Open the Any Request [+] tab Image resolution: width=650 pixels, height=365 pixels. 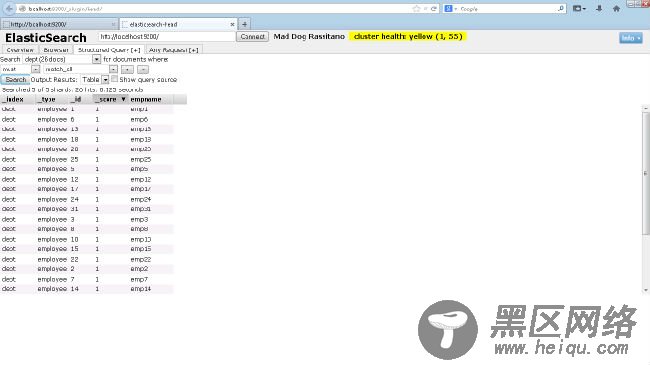coord(174,50)
